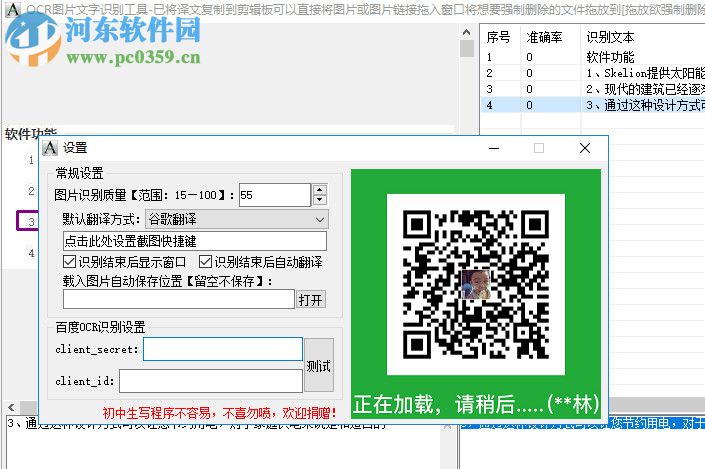Close the settings dialog

pos(585,148)
